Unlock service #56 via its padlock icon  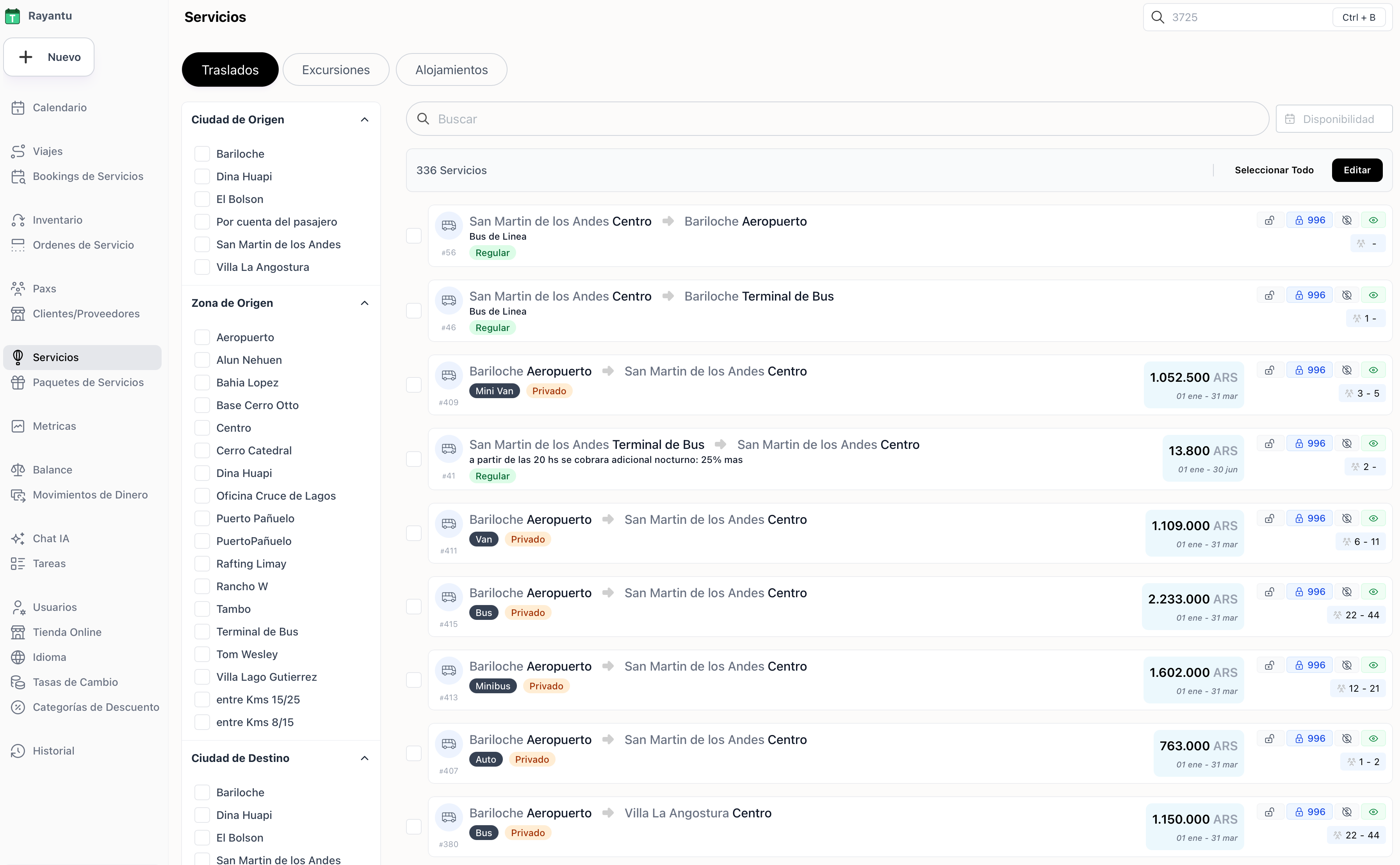(x=1269, y=220)
